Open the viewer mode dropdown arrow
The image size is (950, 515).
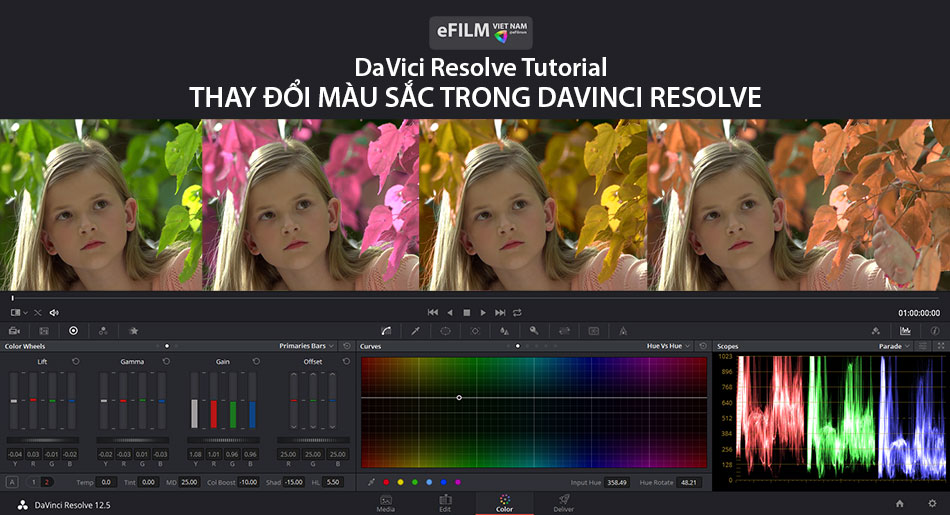tap(25, 313)
